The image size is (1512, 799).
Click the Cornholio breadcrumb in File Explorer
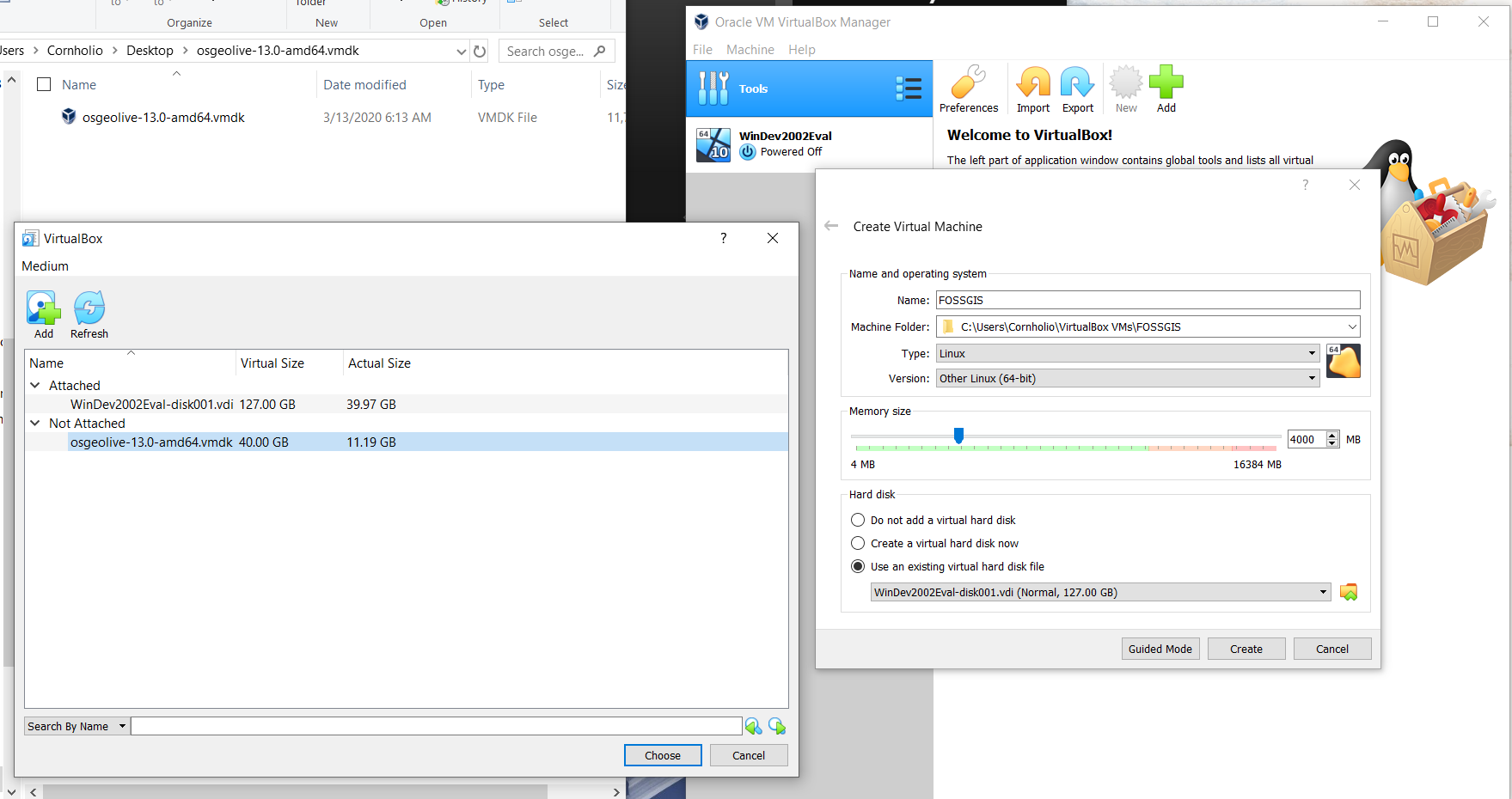[75, 51]
